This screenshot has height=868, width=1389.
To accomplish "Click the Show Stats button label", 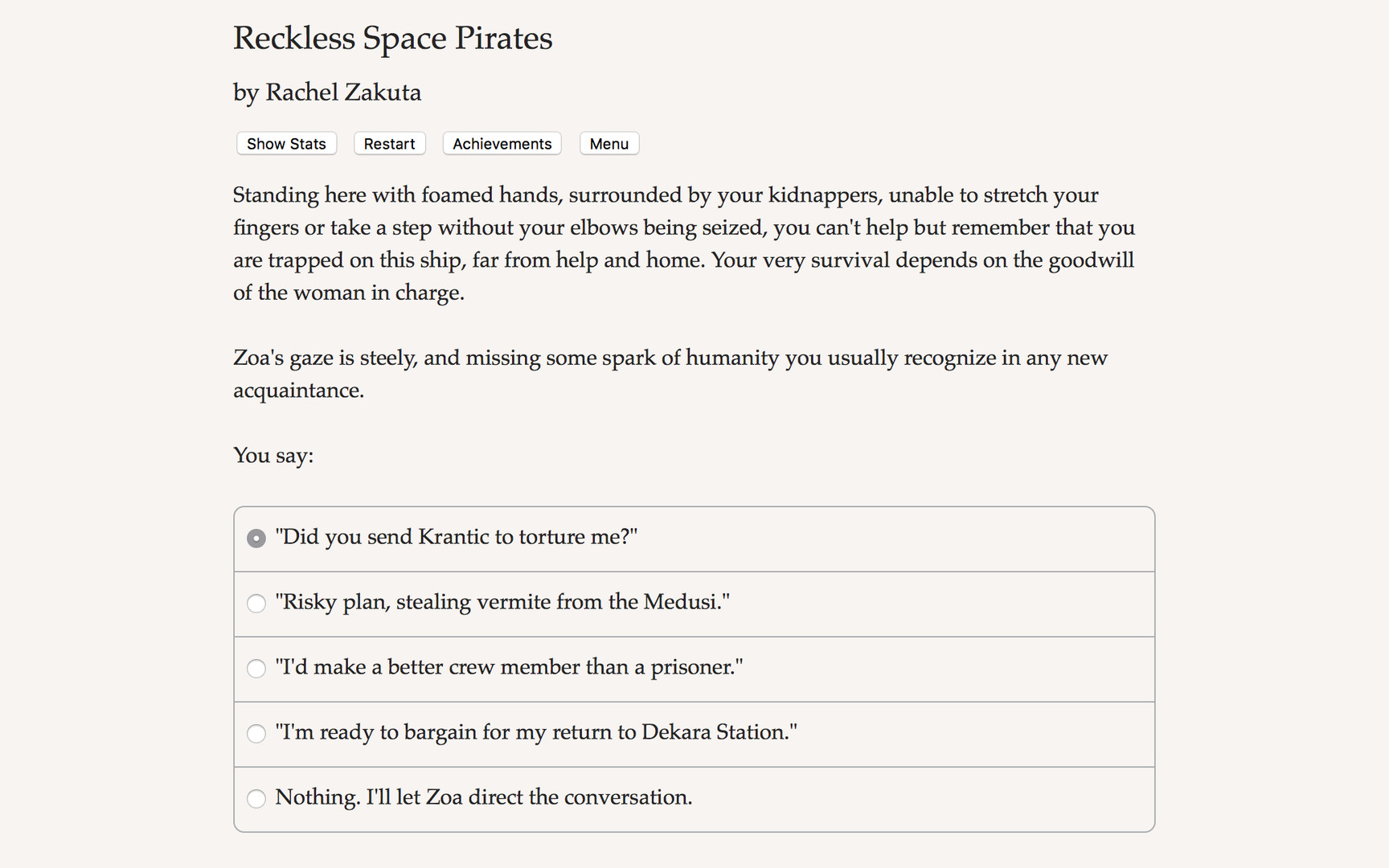I will tap(285, 143).
